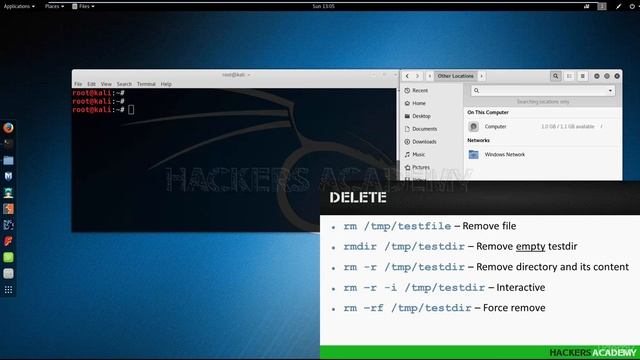Open the terminal View menu

click(106, 84)
